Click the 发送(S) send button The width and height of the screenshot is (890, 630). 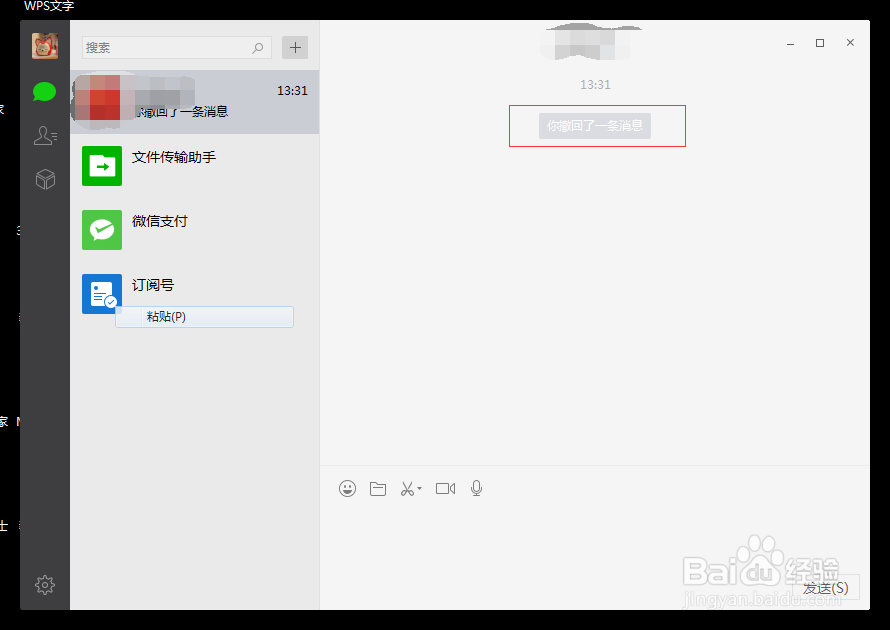tap(826, 587)
